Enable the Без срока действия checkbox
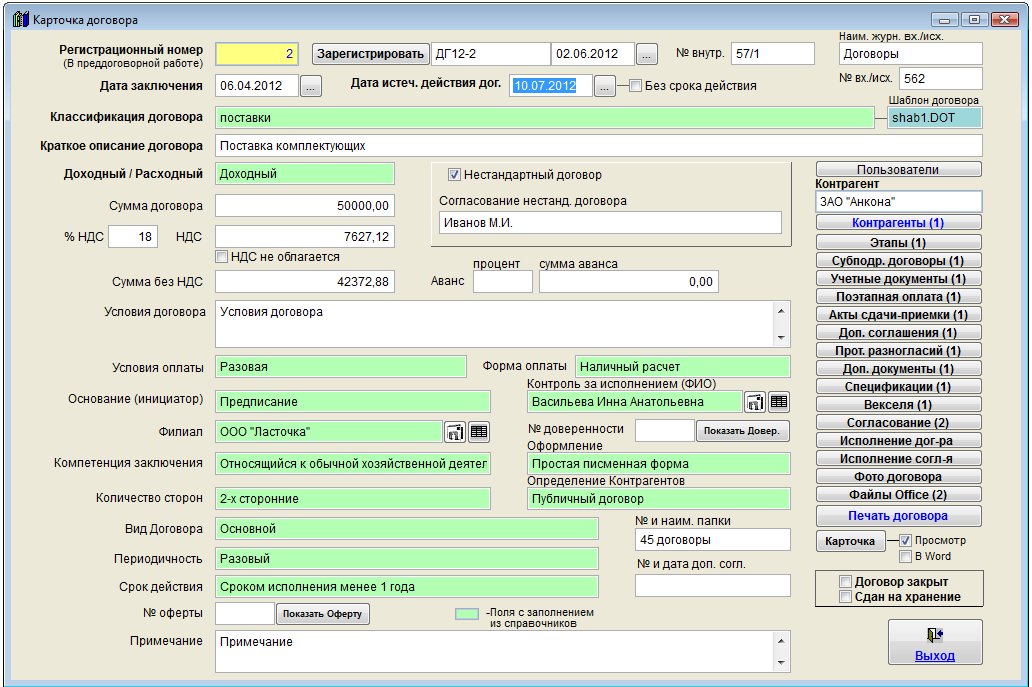This screenshot has height=687, width=1032. (x=635, y=86)
